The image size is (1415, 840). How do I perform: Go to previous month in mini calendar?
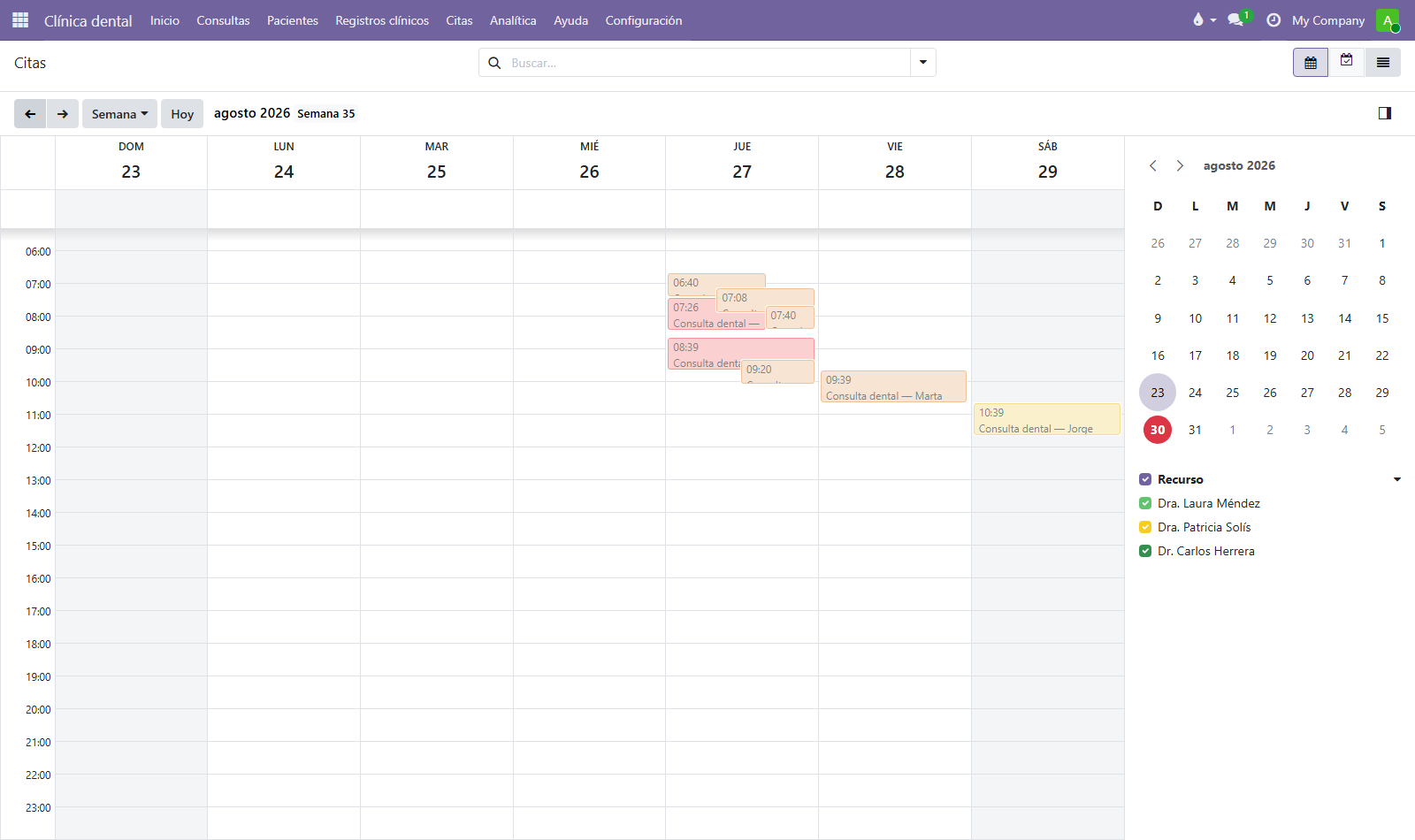1153,165
